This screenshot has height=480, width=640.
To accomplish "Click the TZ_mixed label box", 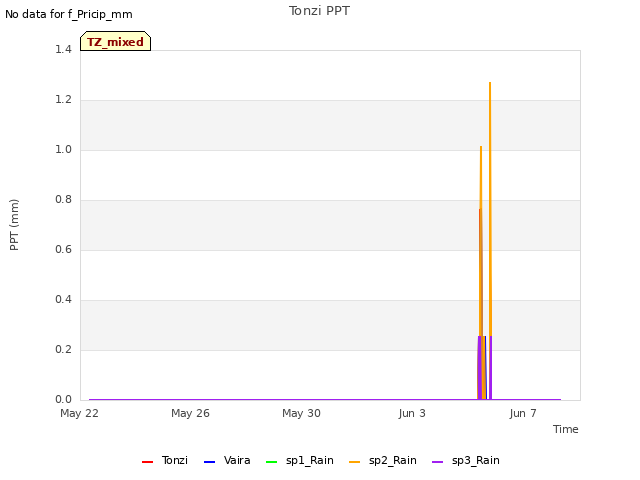I will (116, 41).
